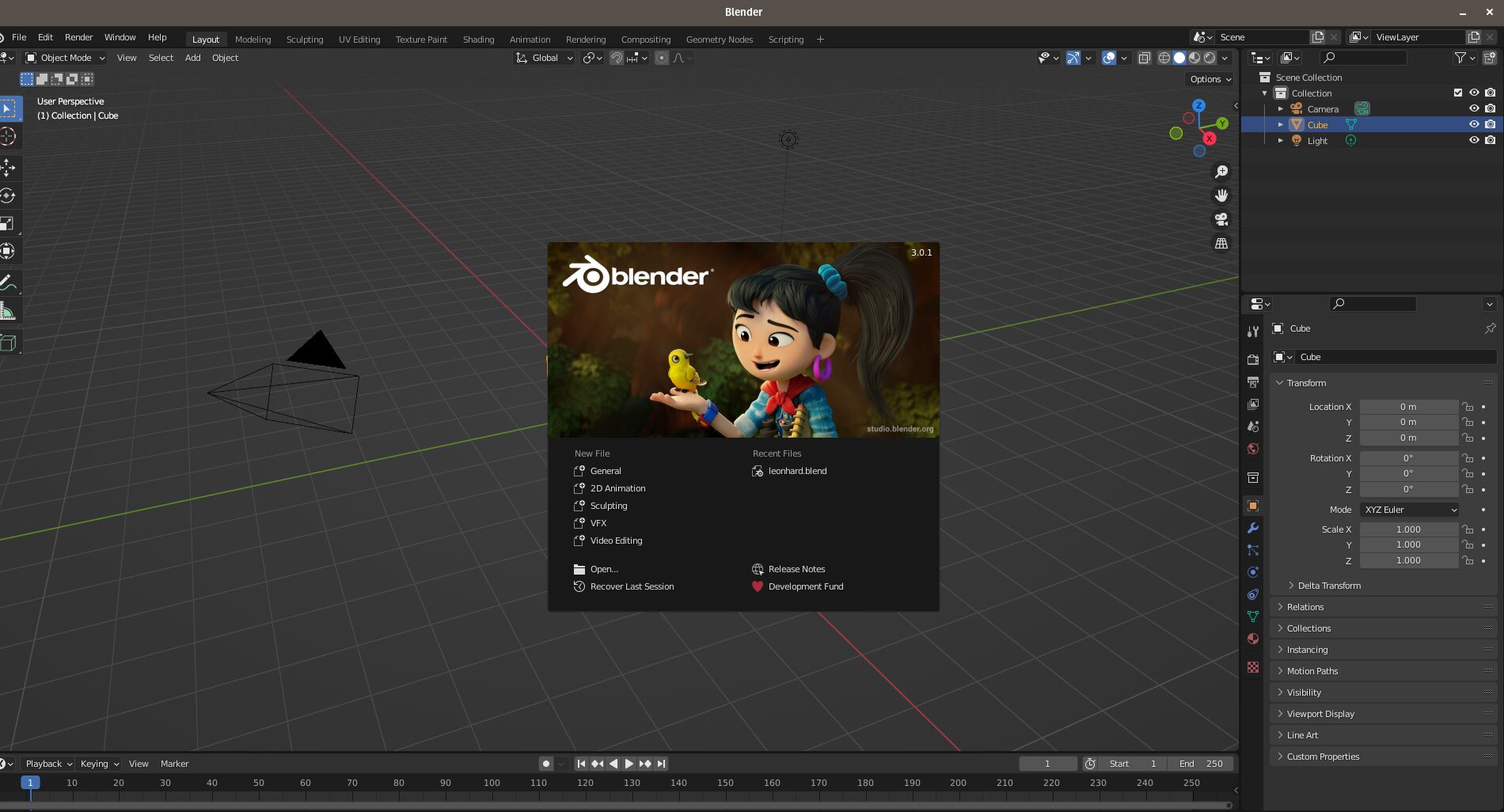Open the Material properties tab icon
1504x812 pixels.
(1253, 639)
